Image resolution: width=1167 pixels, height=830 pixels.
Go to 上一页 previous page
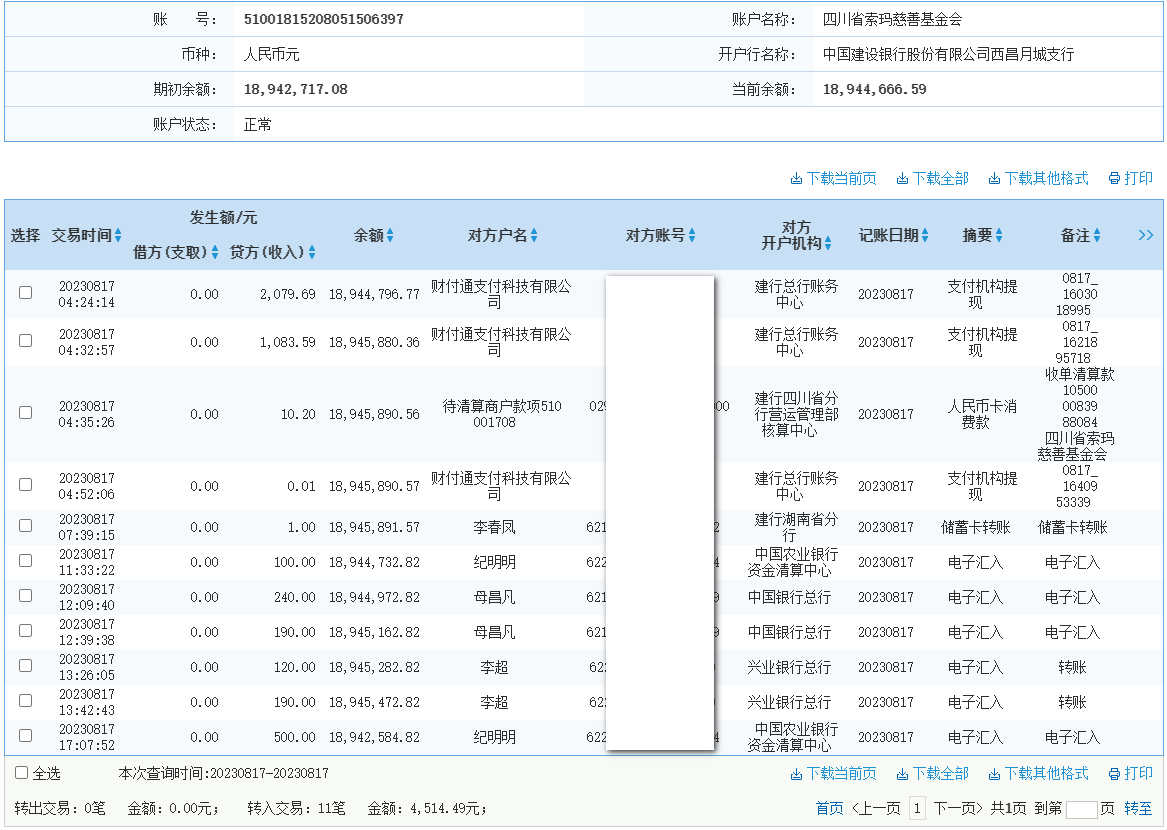click(876, 808)
